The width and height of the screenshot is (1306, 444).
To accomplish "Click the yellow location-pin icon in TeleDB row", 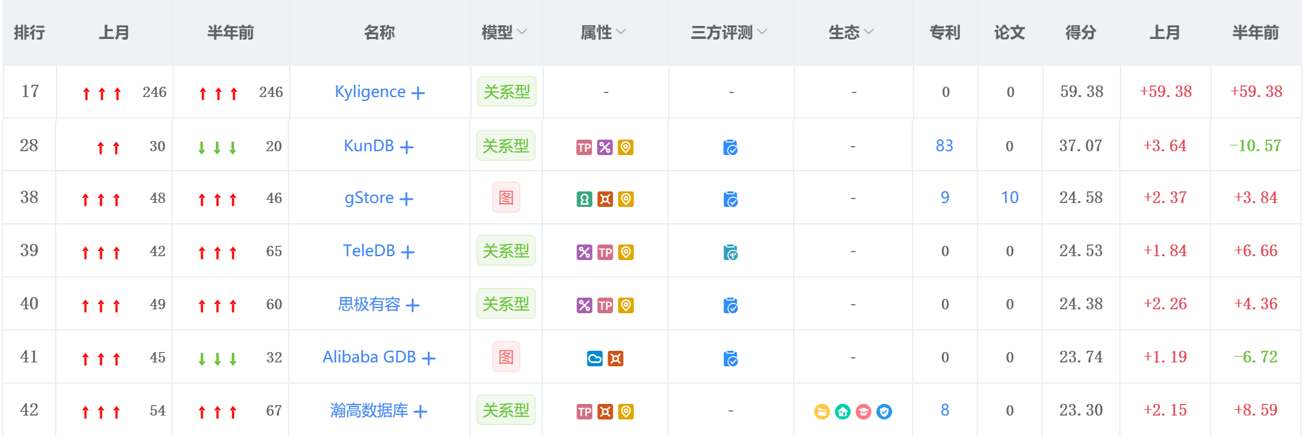I will (625, 253).
